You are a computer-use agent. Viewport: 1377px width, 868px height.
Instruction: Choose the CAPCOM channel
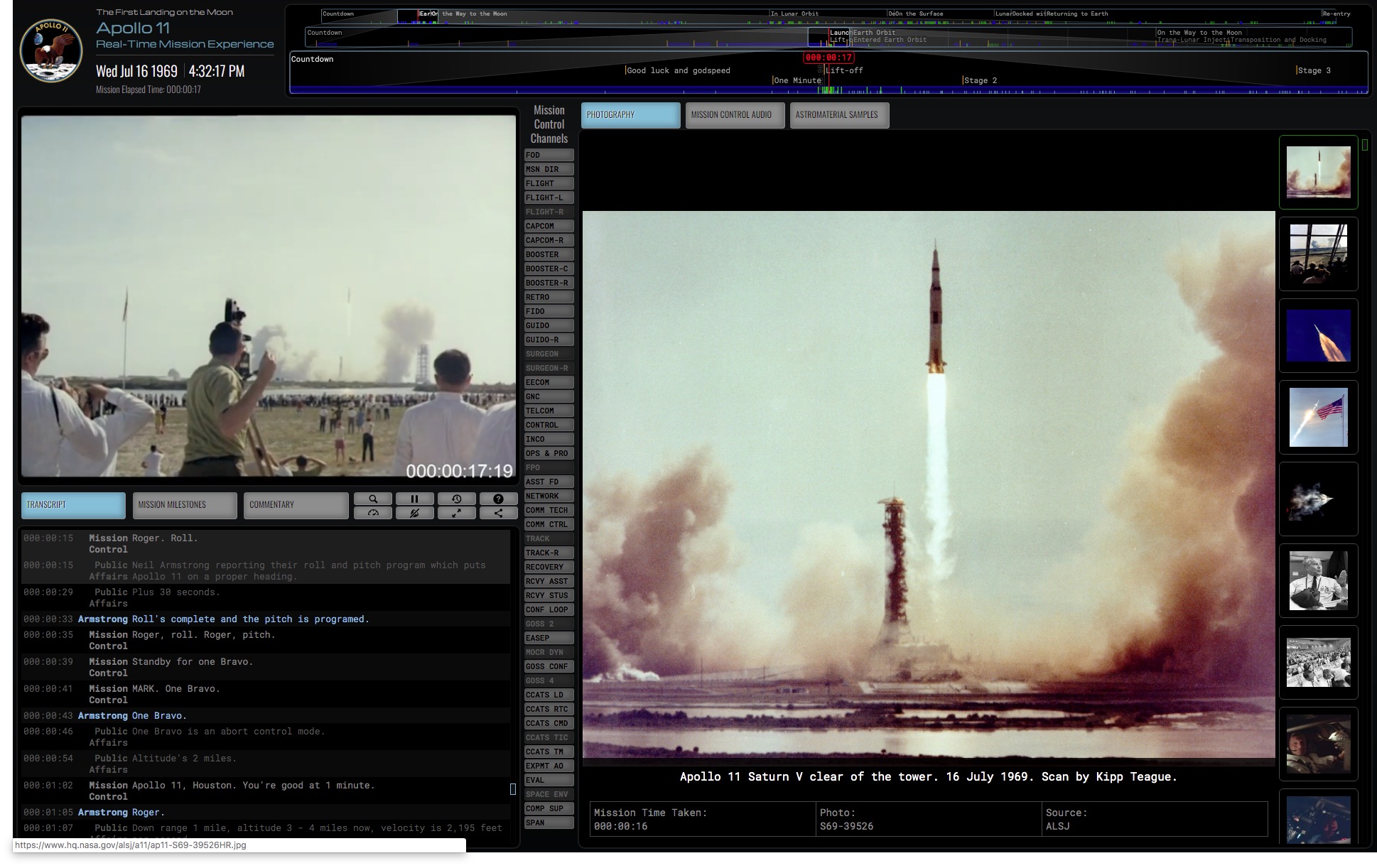click(549, 226)
